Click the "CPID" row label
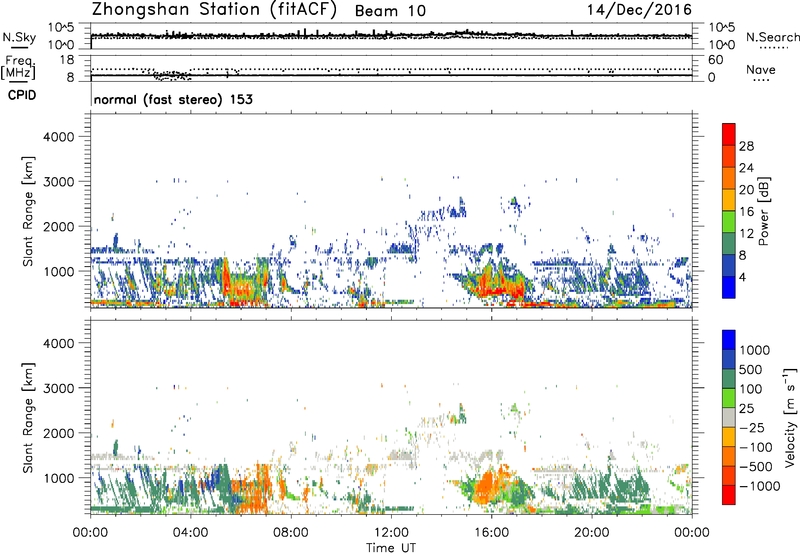 click(22, 95)
